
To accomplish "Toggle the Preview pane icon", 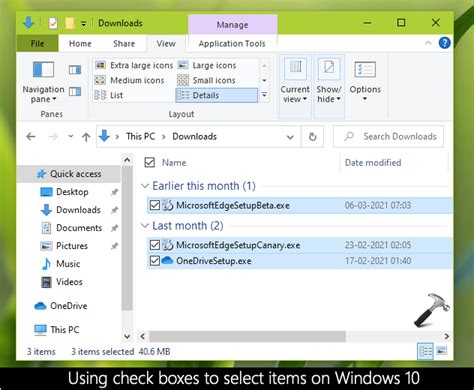I will [75, 70].
